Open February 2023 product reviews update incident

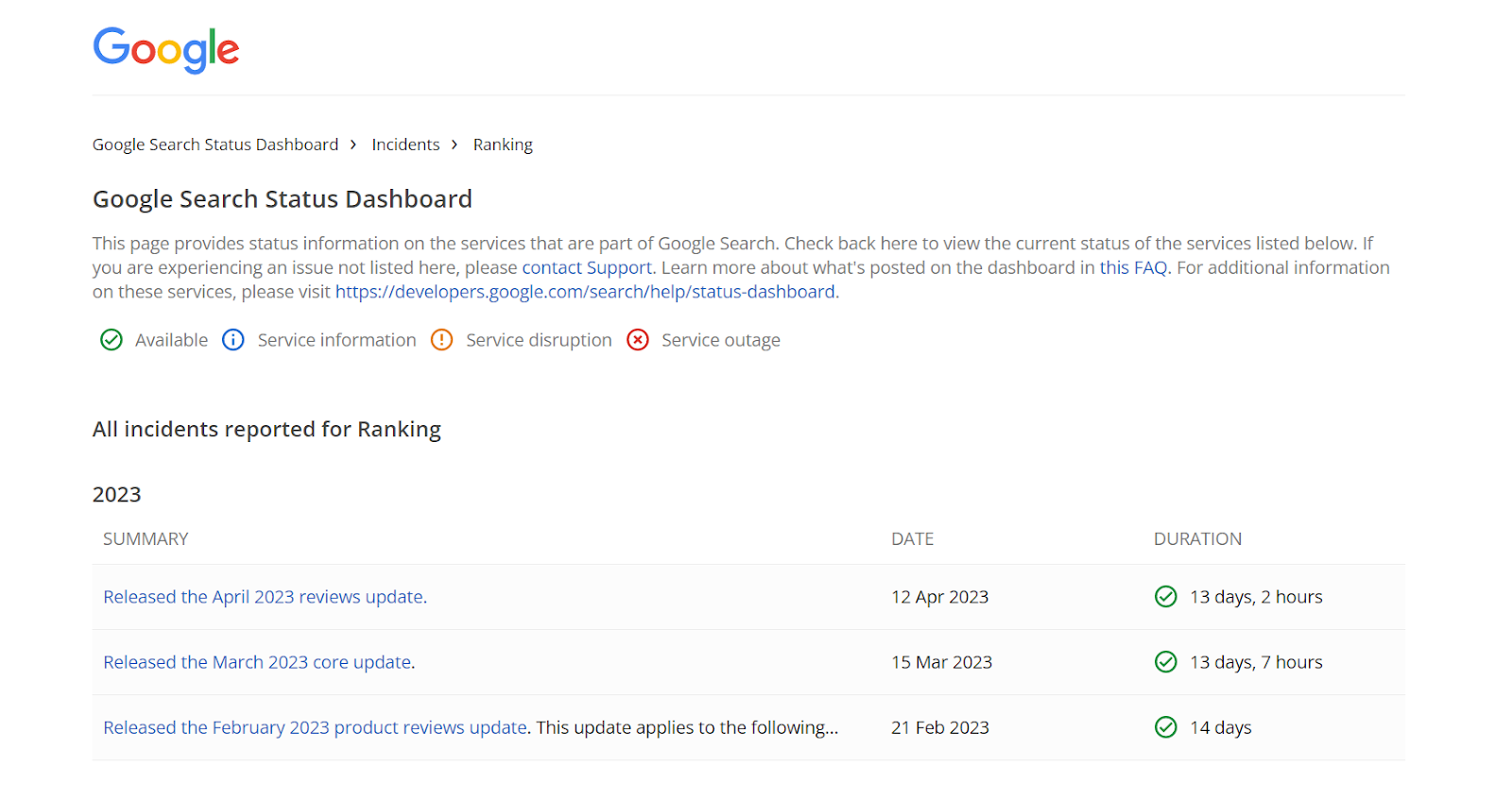pos(315,727)
